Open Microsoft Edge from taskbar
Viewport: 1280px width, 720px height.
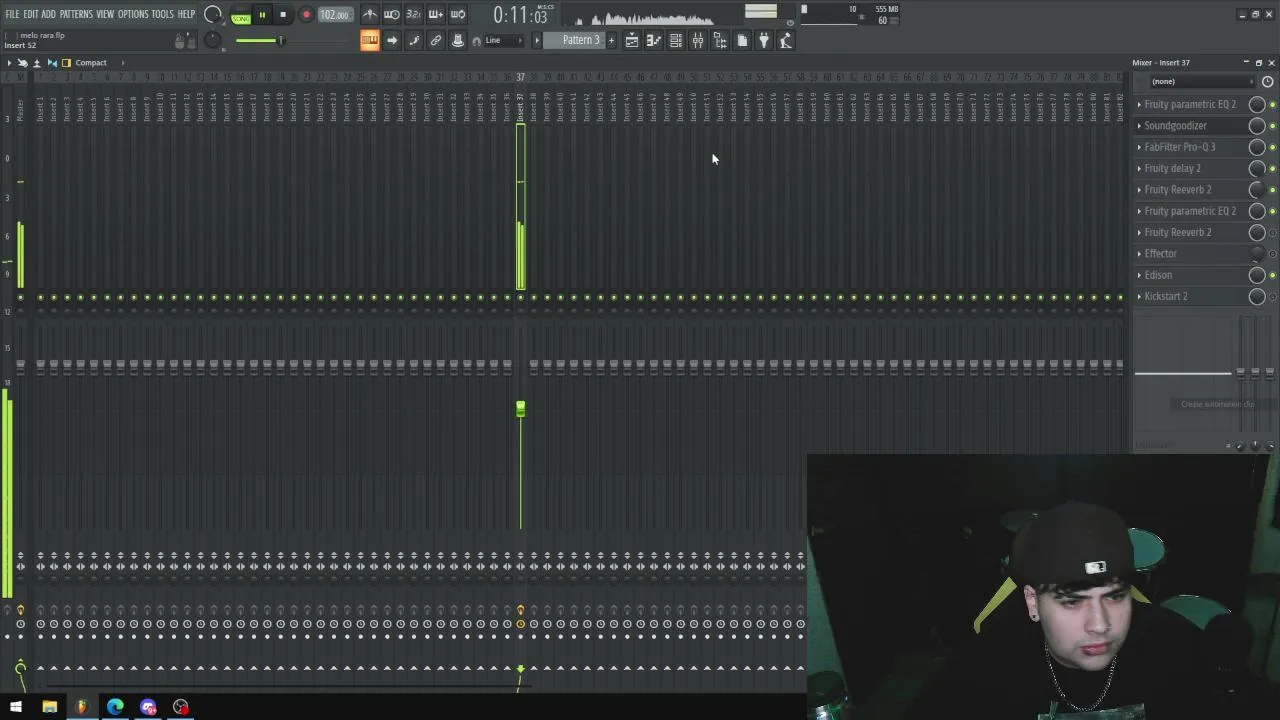tap(115, 707)
